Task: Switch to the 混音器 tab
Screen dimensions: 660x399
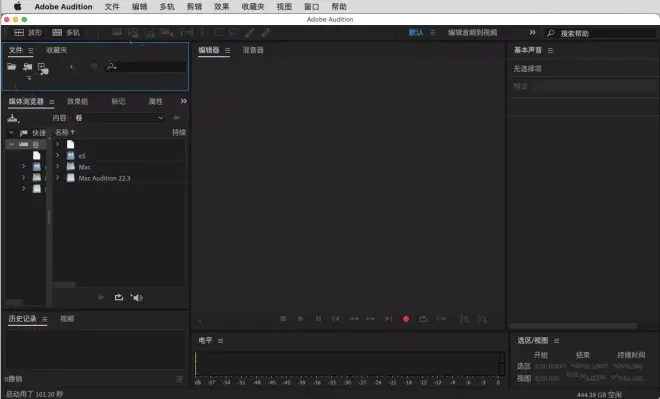Action: click(253, 50)
